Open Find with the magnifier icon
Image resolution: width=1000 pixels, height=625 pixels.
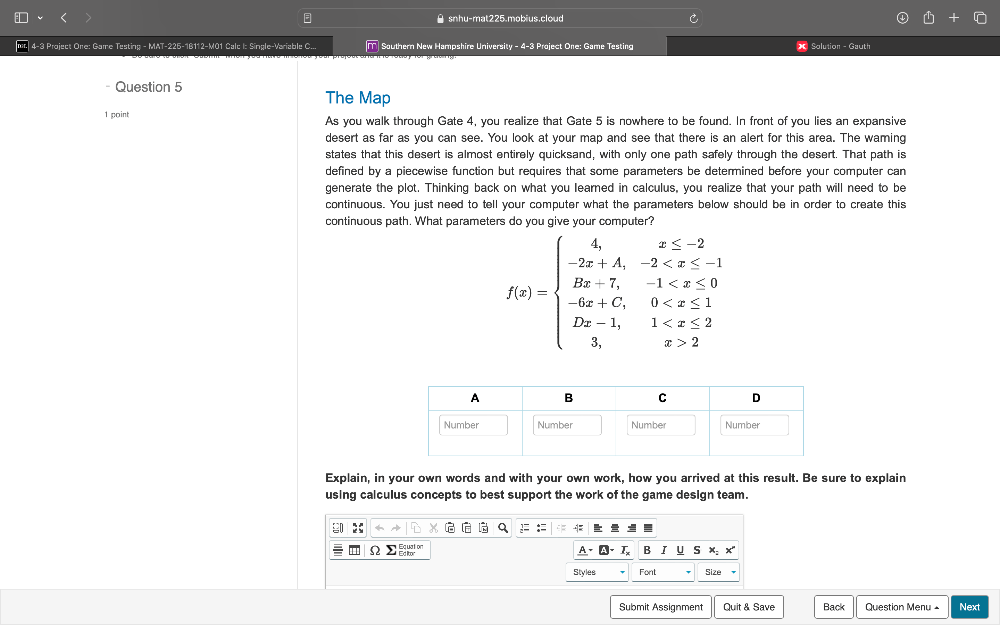pyautogui.click(x=503, y=528)
